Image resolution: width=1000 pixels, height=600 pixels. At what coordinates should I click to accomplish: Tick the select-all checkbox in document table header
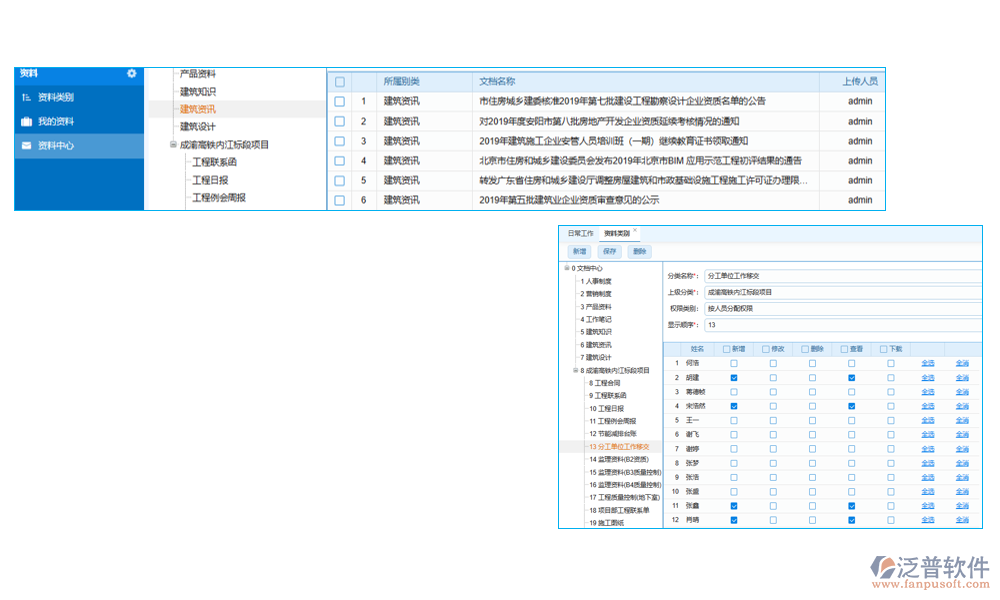coord(340,82)
